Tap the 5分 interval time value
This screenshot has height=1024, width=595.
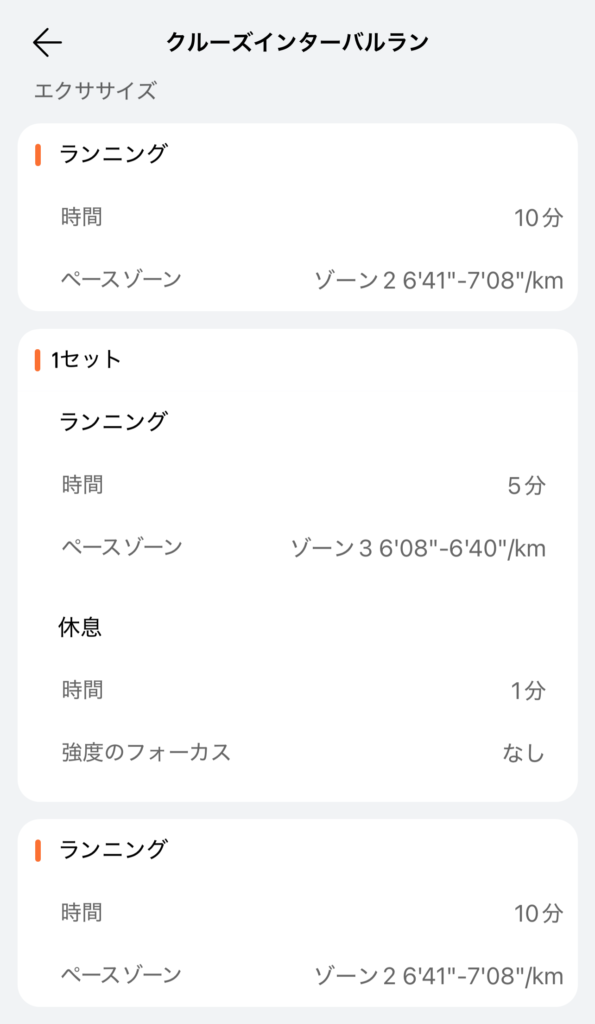[x=526, y=485]
